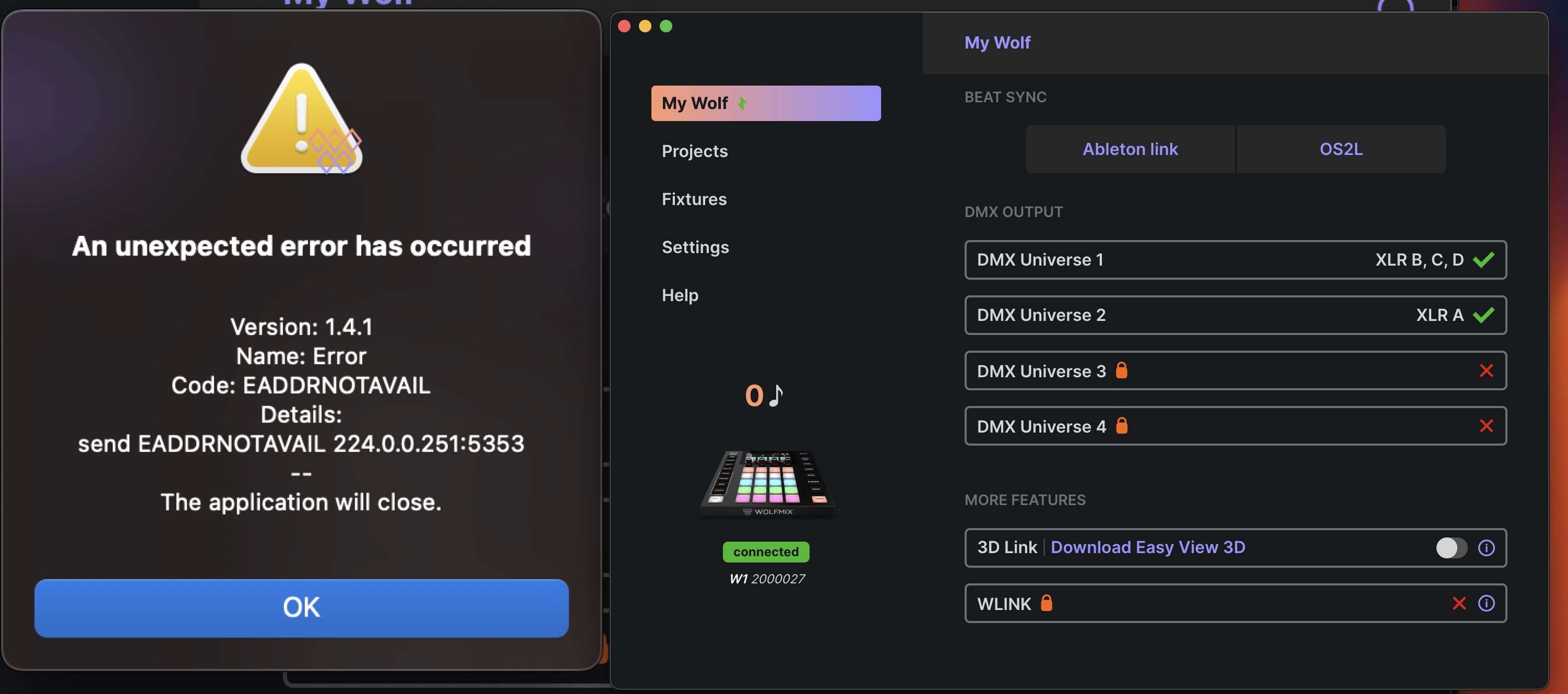Click the green connected status badge
This screenshot has height=694, width=1568.
(x=766, y=552)
